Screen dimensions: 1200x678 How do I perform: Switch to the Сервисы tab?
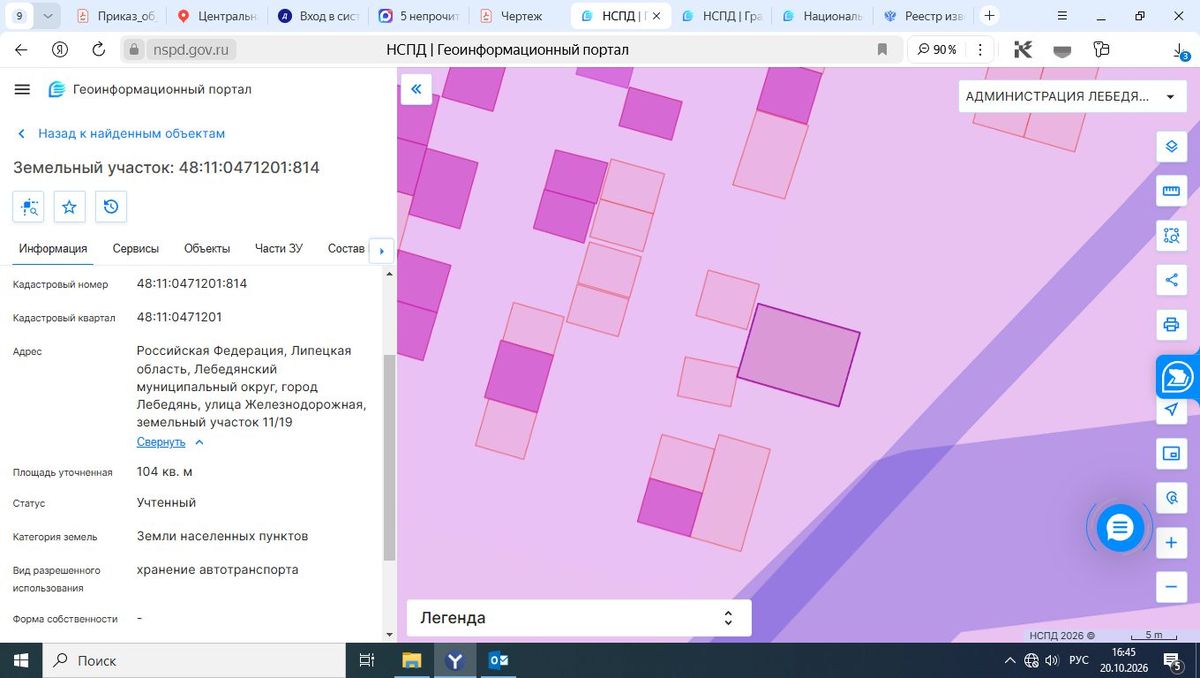(135, 249)
